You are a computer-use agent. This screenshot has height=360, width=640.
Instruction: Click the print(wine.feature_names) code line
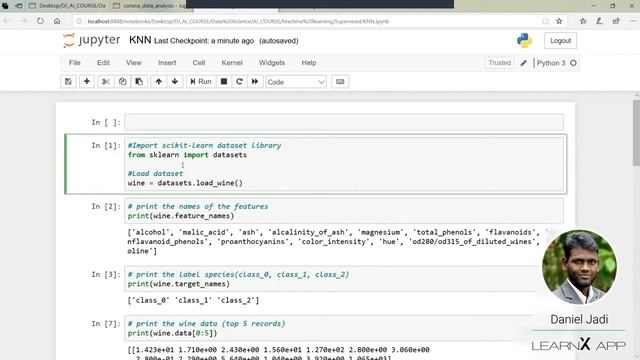click(x=181, y=216)
